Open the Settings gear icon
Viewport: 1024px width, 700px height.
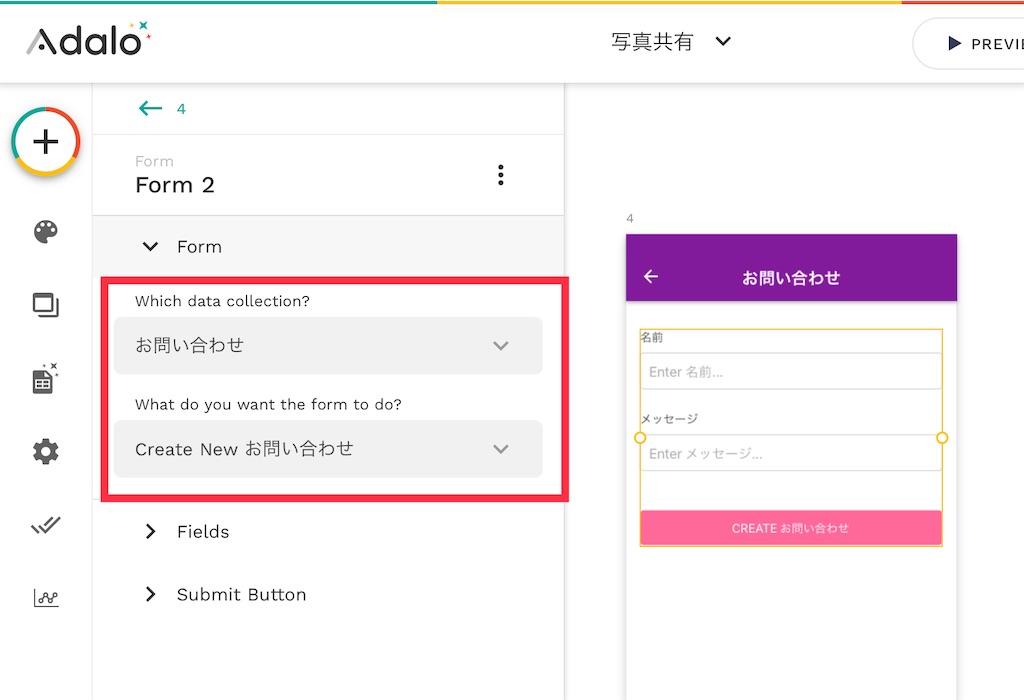[46, 451]
